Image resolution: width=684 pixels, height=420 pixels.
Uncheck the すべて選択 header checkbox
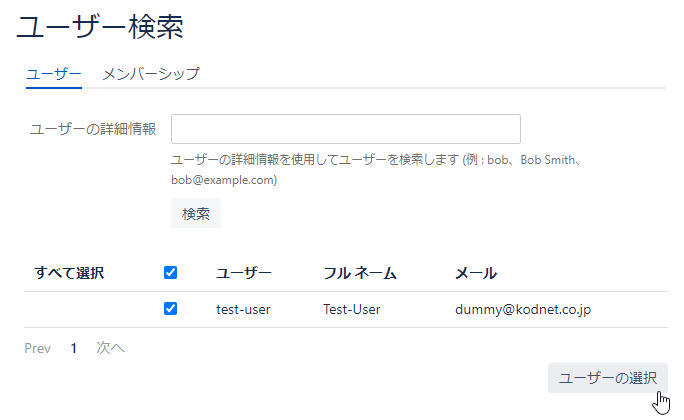[x=170, y=273]
